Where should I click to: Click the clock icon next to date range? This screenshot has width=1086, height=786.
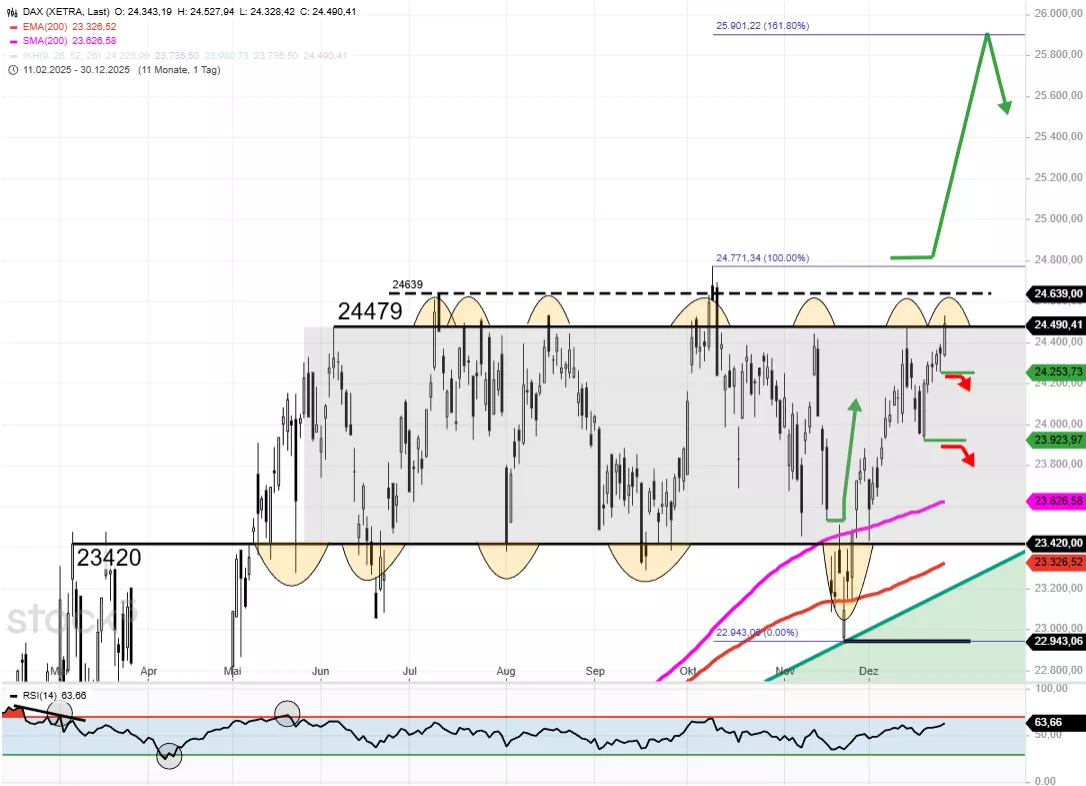(x=12, y=69)
